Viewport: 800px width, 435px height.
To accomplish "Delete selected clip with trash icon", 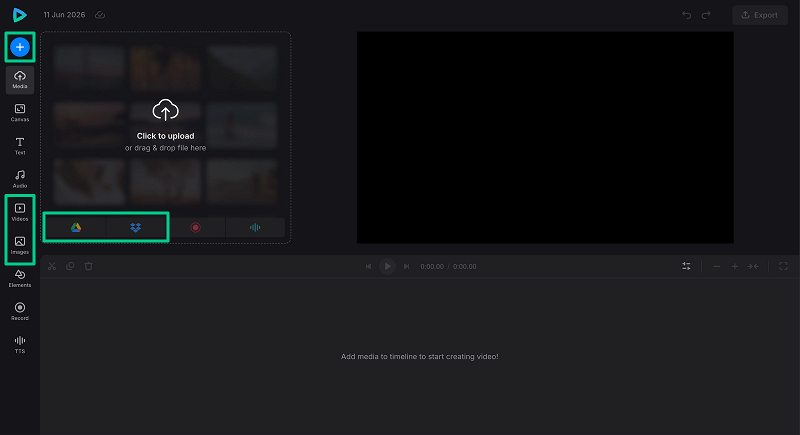I will [x=89, y=266].
